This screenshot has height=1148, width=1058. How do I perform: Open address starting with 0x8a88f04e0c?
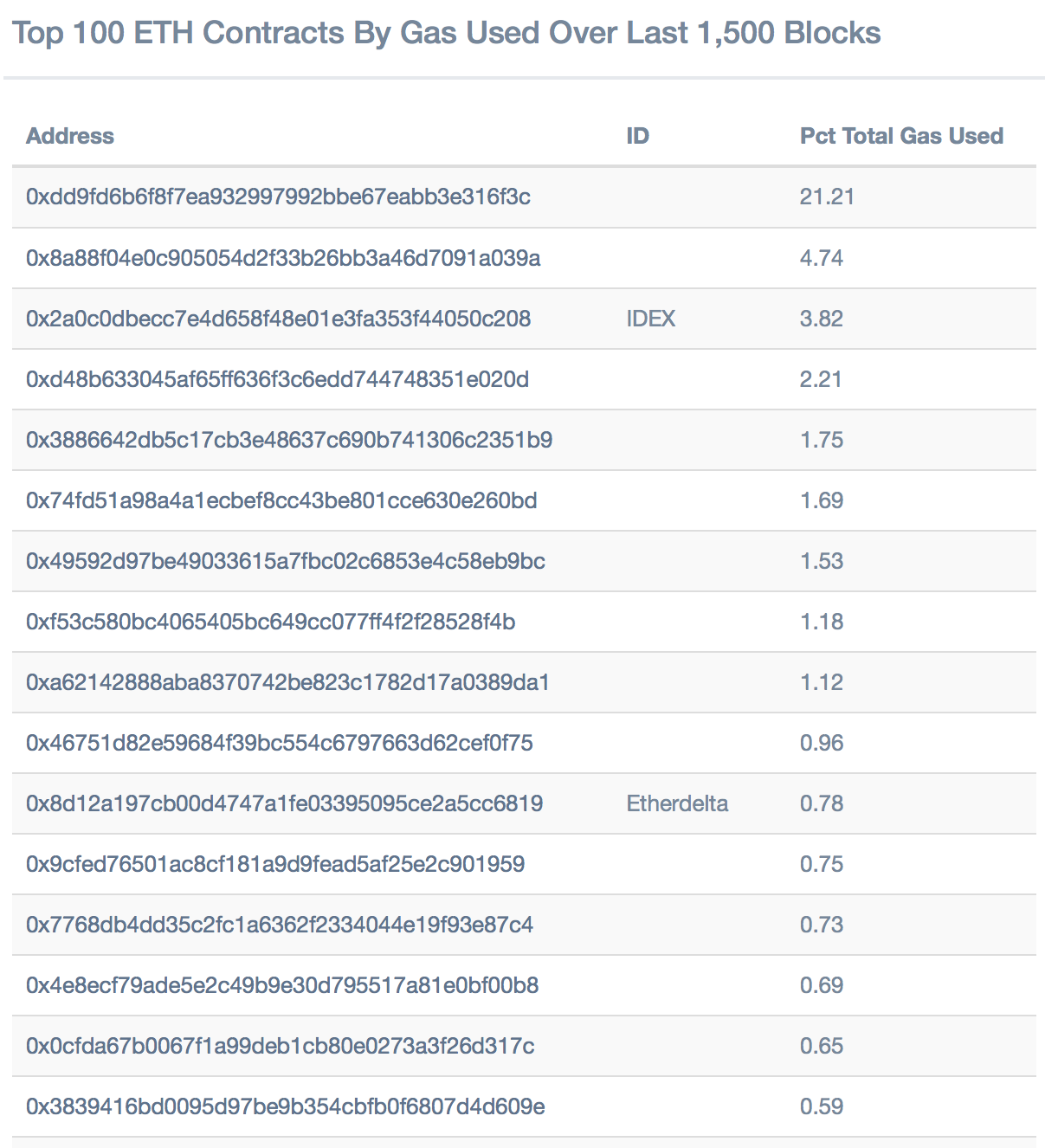tap(283, 258)
